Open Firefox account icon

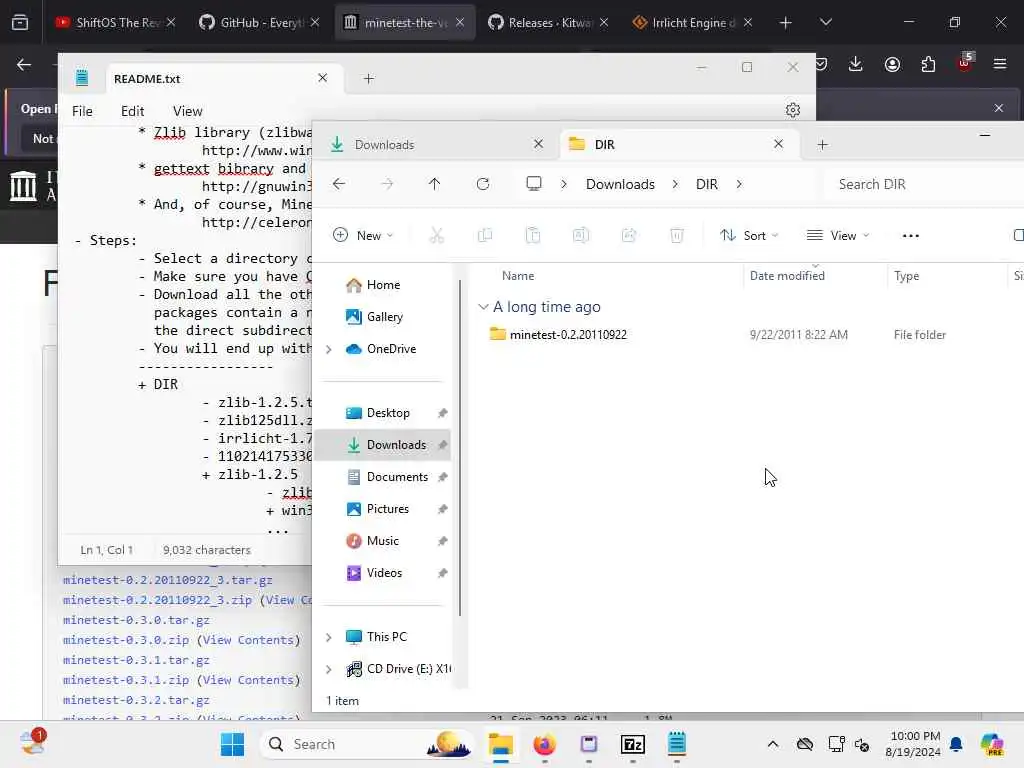[892, 64]
